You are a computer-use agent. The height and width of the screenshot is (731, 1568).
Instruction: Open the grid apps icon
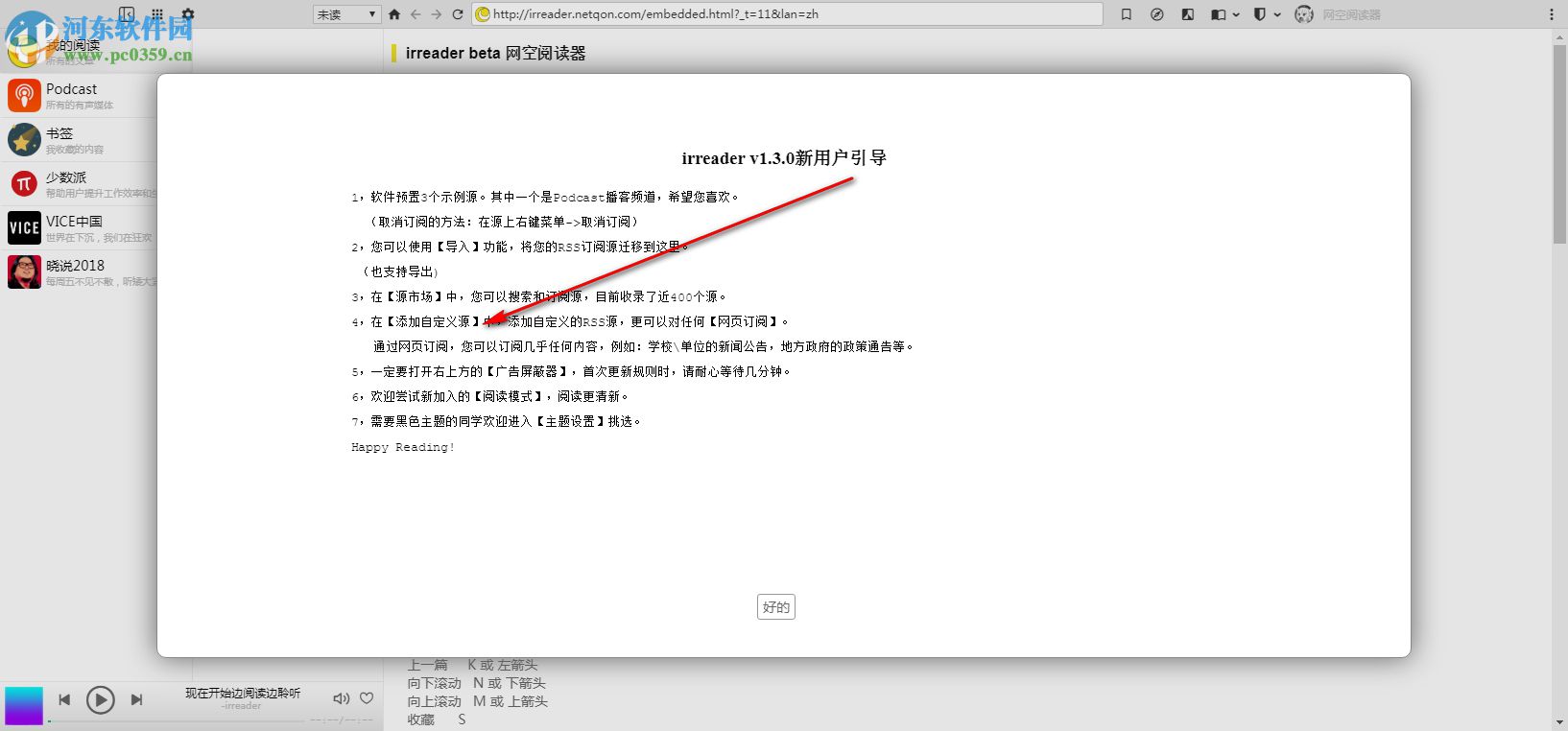tap(157, 14)
